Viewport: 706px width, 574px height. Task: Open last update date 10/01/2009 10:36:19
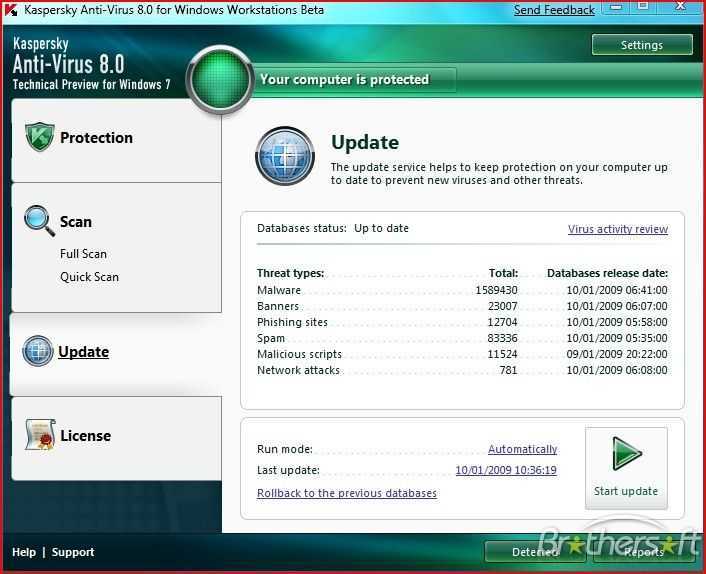tap(506, 470)
